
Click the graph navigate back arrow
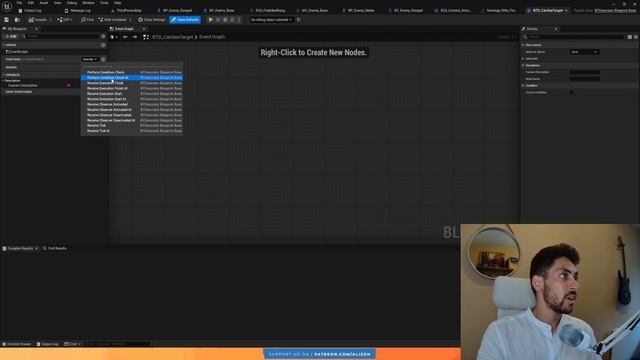pyautogui.click(x=125, y=37)
